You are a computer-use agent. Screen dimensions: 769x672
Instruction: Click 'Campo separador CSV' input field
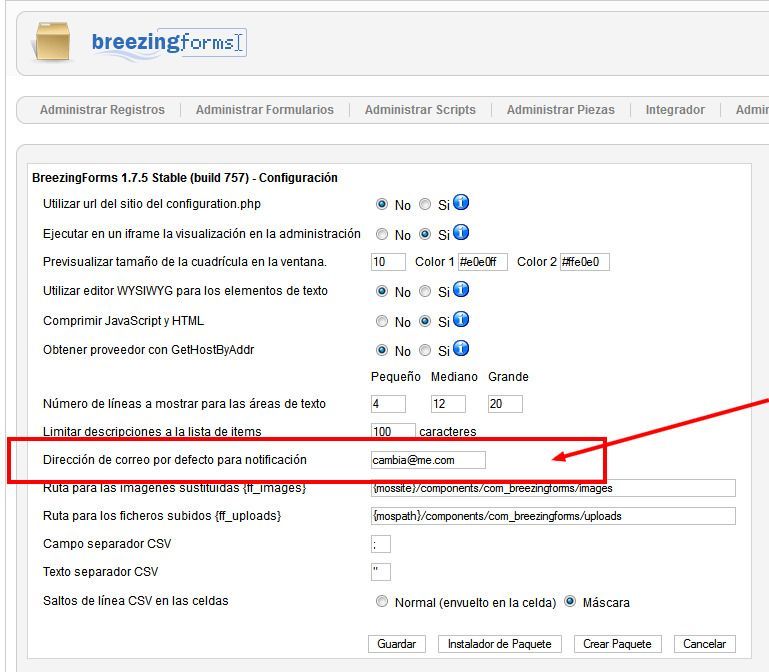(381, 544)
